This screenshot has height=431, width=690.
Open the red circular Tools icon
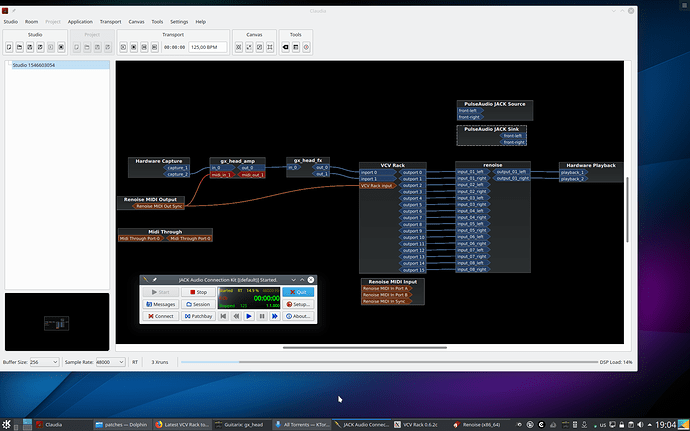306,47
